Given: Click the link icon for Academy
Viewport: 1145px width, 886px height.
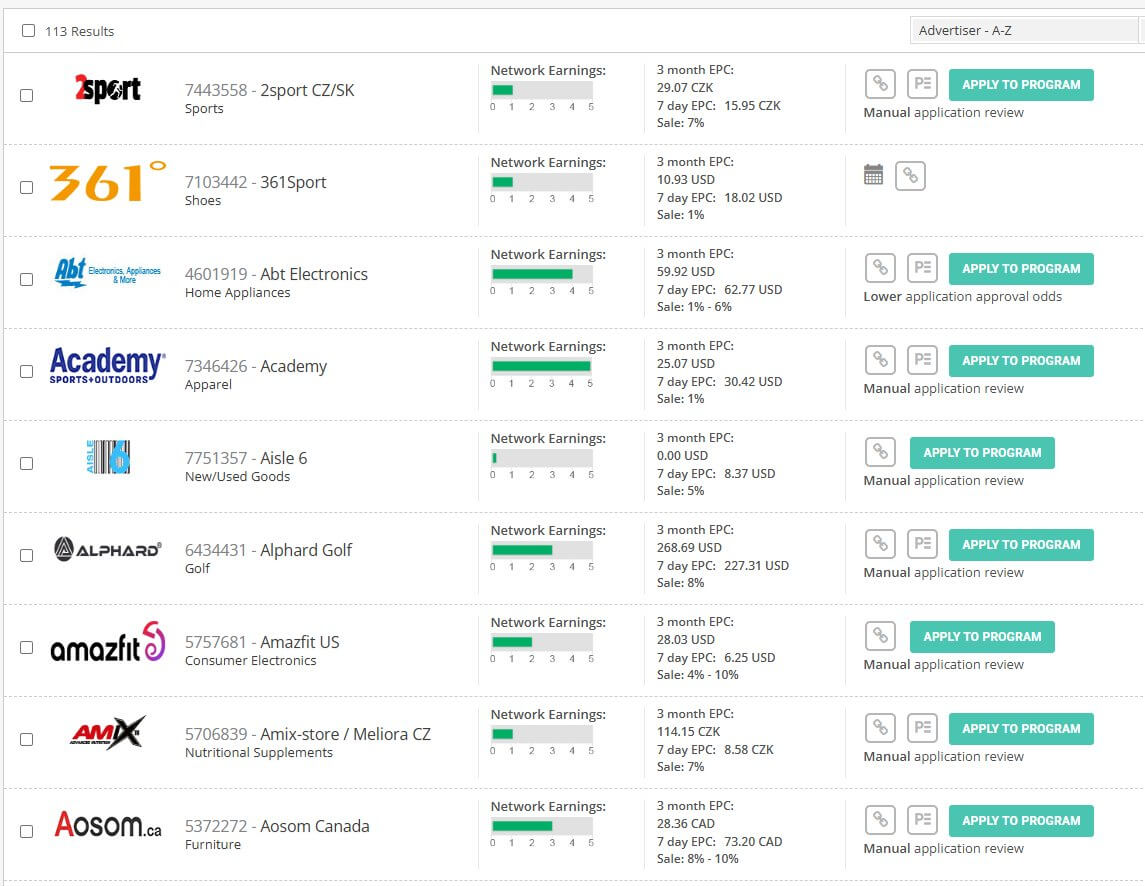Looking at the screenshot, I should click(880, 360).
